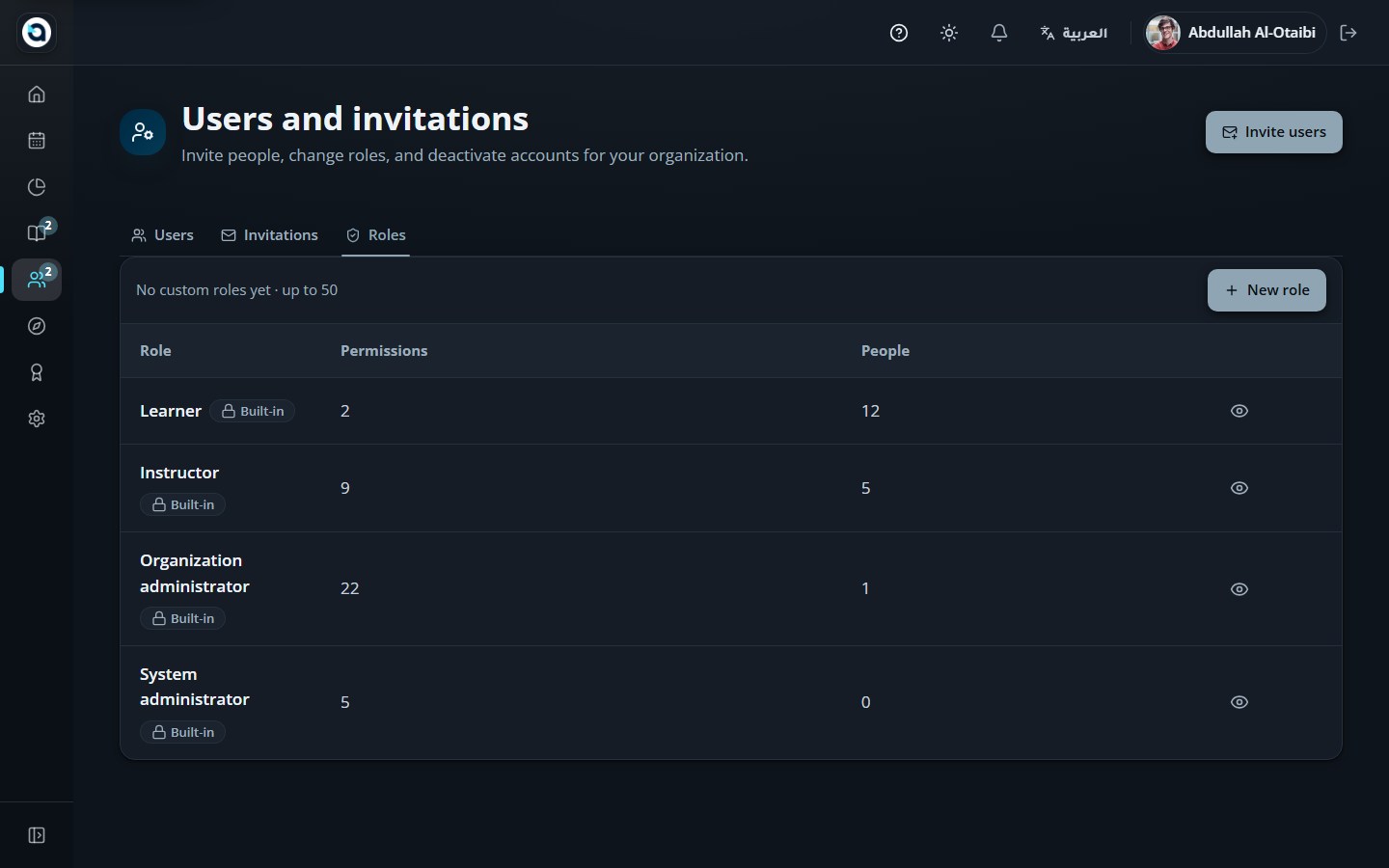Click the people count 12
The image size is (1389, 868).
(870, 411)
